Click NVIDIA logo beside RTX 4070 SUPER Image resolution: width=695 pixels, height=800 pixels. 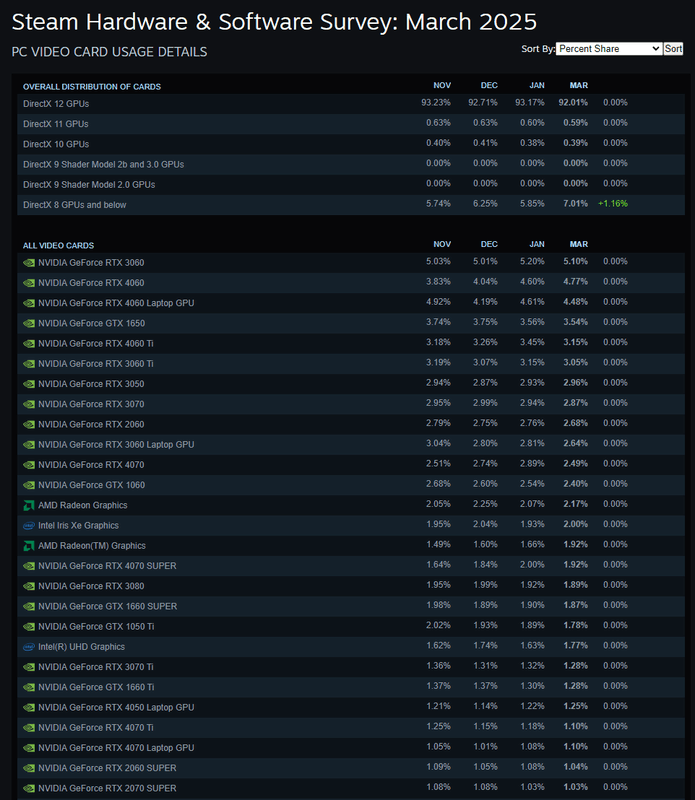click(29, 566)
